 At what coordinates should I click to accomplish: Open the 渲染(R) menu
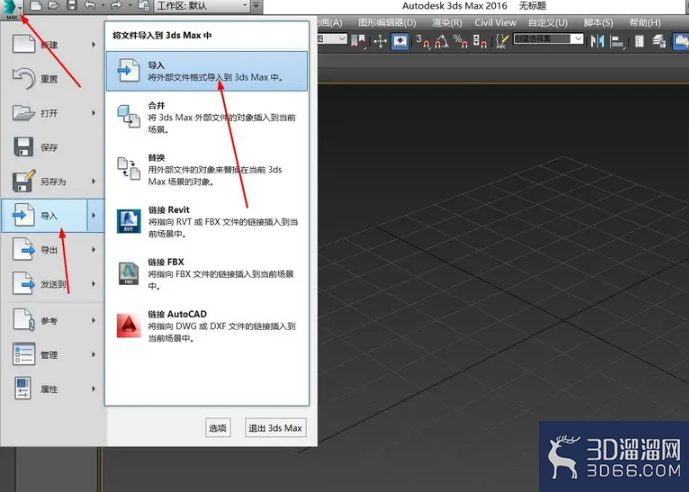[447, 23]
